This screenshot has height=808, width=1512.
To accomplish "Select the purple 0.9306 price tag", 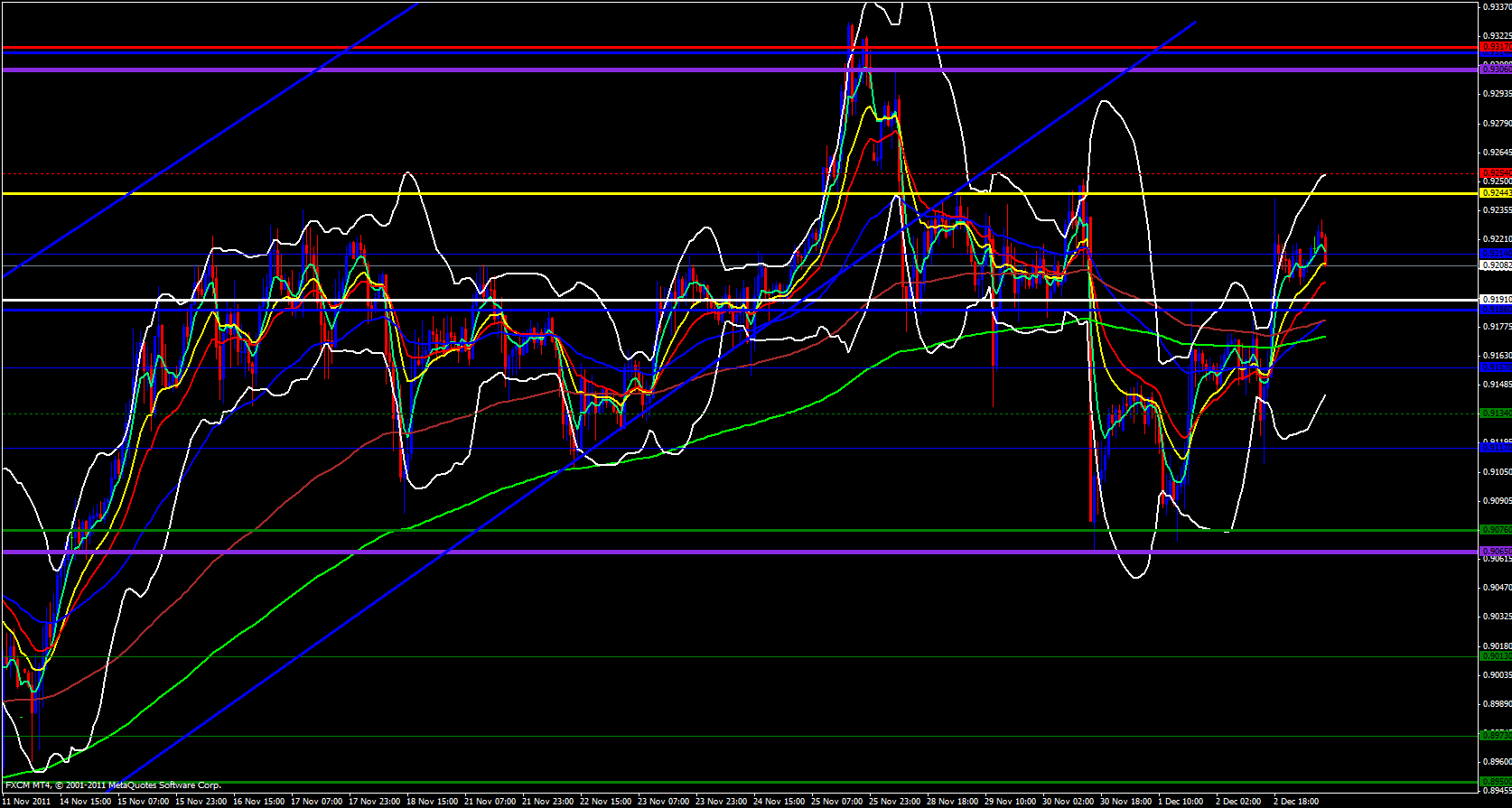I will pyautogui.click(x=1495, y=69).
